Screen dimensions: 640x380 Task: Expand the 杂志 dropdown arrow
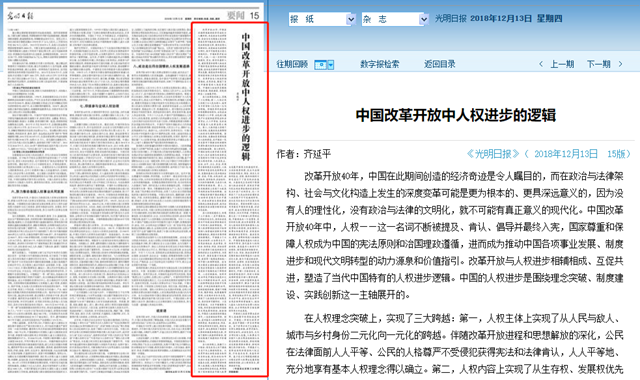pyautogui.click(x=424, y=19)
